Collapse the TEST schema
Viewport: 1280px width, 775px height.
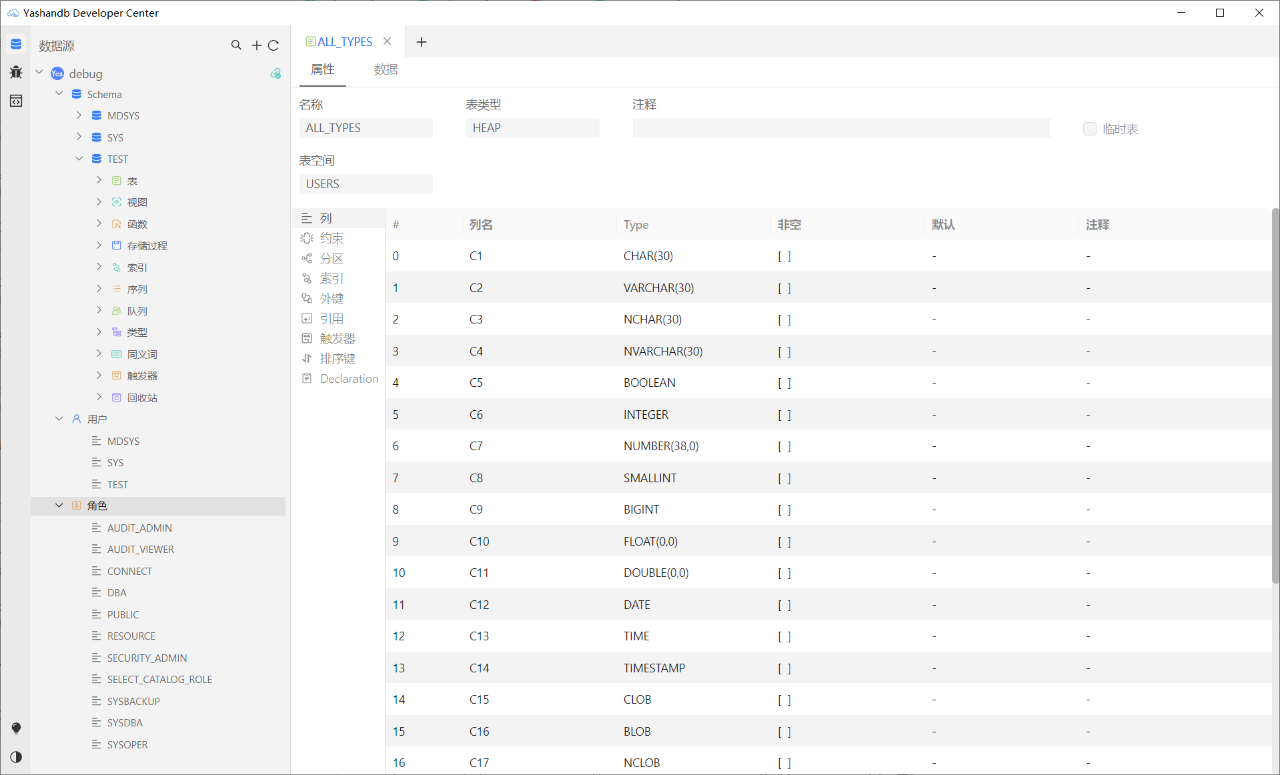(x=79, y=158)
